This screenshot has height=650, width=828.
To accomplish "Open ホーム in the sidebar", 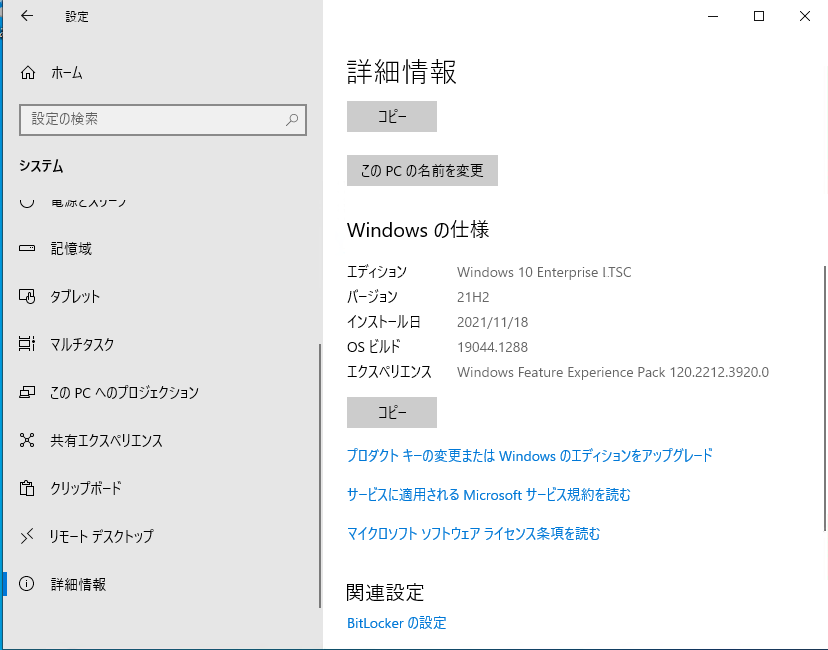I will coord(67,73).
